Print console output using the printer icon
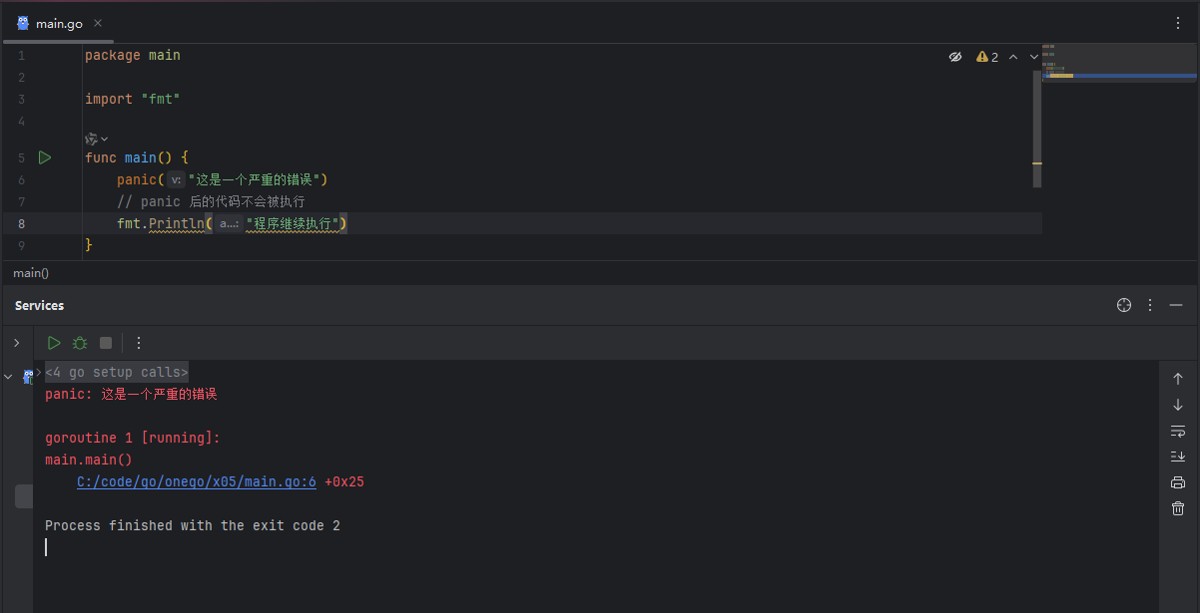Screen dimensions: 1200x613 [1178, 483]
